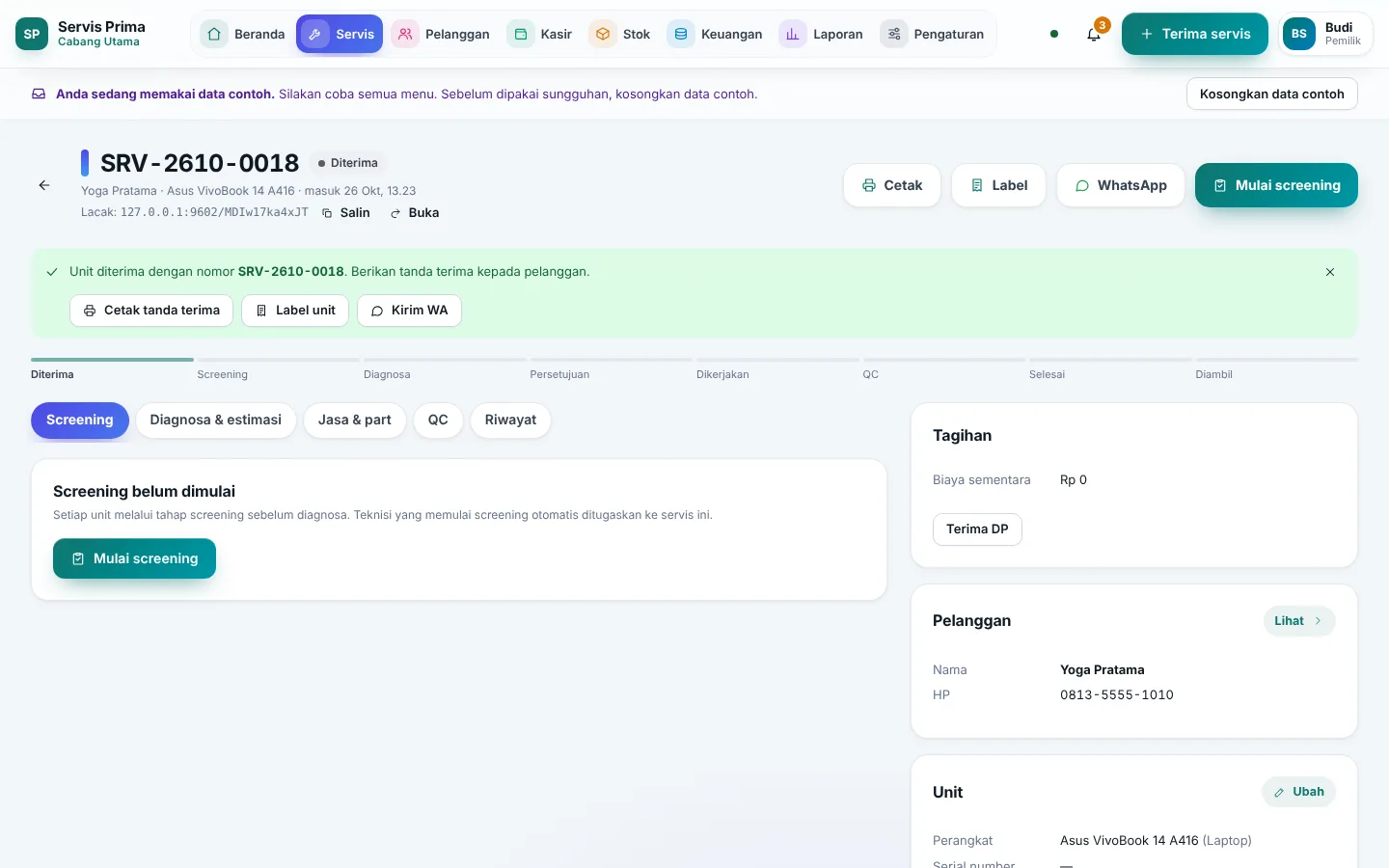This screenshot has height=868, width=1389.
Task: Switch to Diagnosa & estimasi tab
Action: coord(216,420)
